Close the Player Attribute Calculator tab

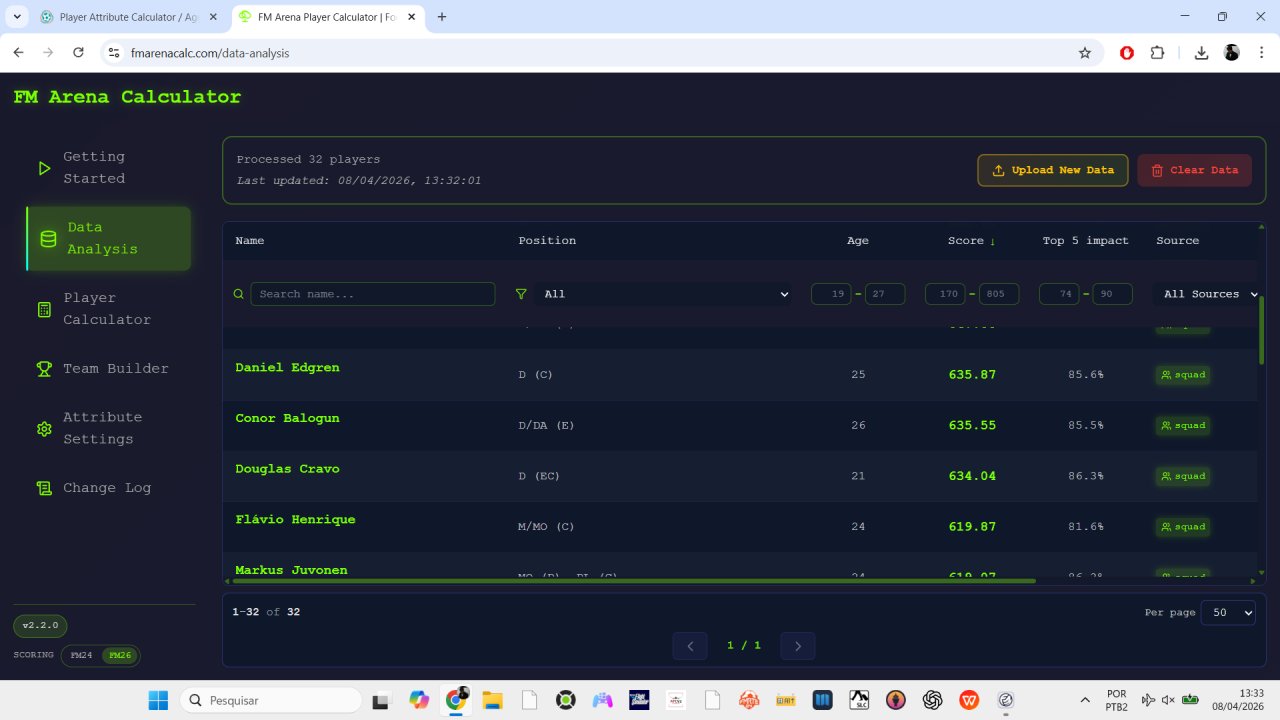[x=213, y=17]
